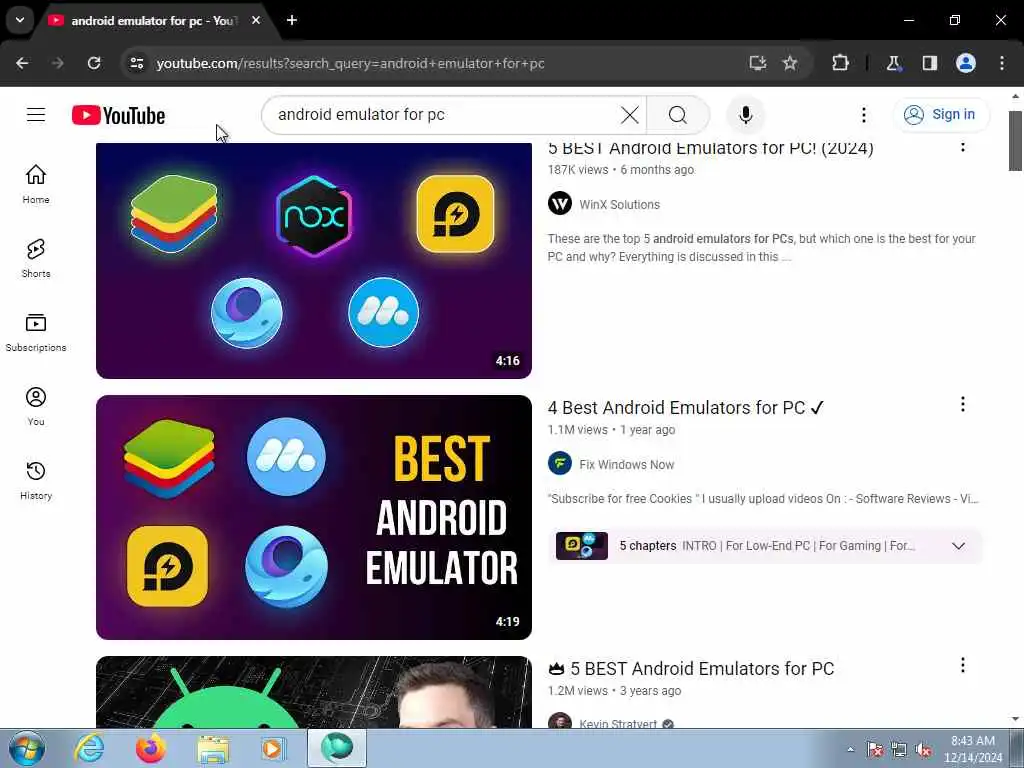Open the tab search dropdown arrow
Viewport: 1024px width, 768px height.
click(x=20, y=20)
